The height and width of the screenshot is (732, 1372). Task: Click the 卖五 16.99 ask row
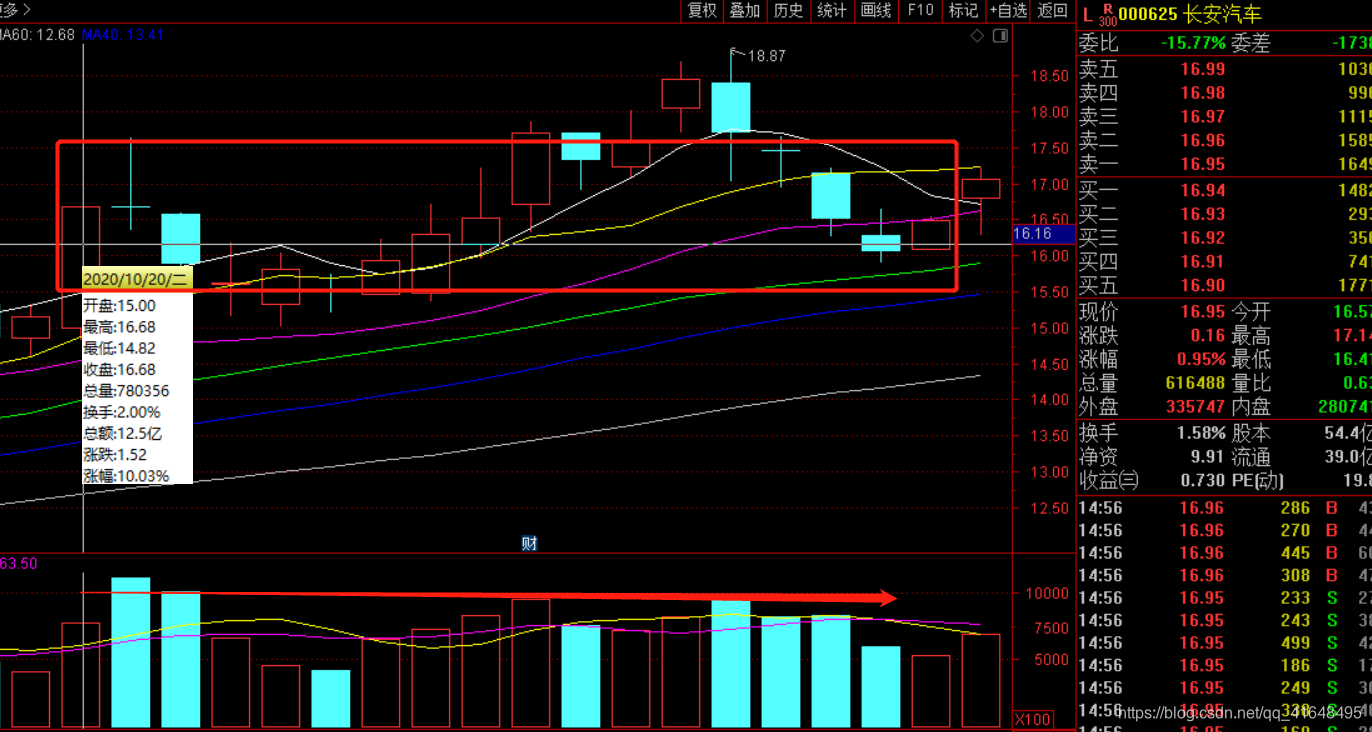pos(1225,69)
